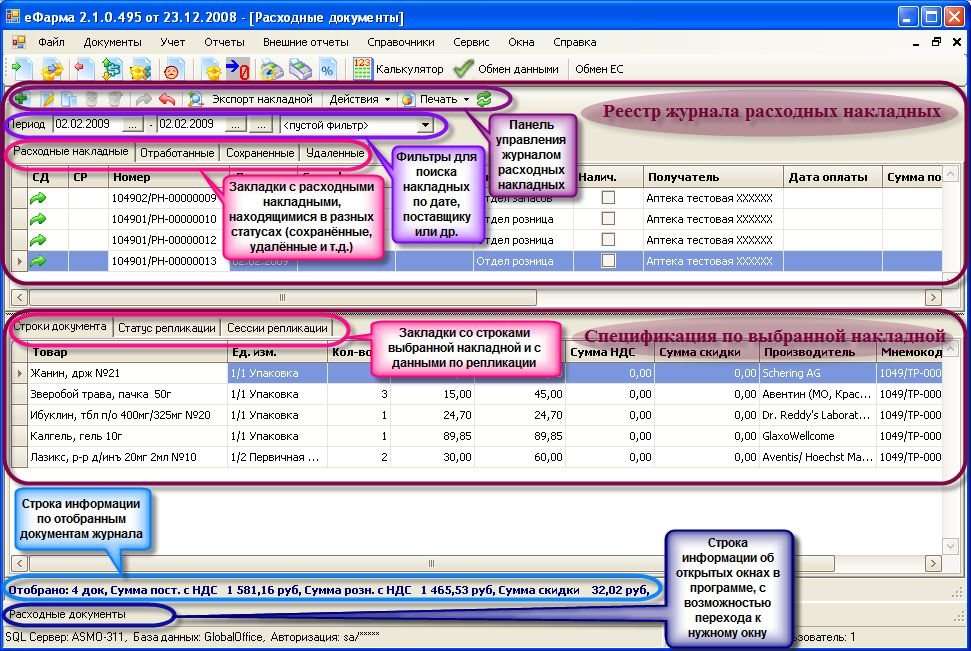The width and height of the screenshot is (971, 651).
Task: Click the Обмен ЕС button
Action: [599, 69]
